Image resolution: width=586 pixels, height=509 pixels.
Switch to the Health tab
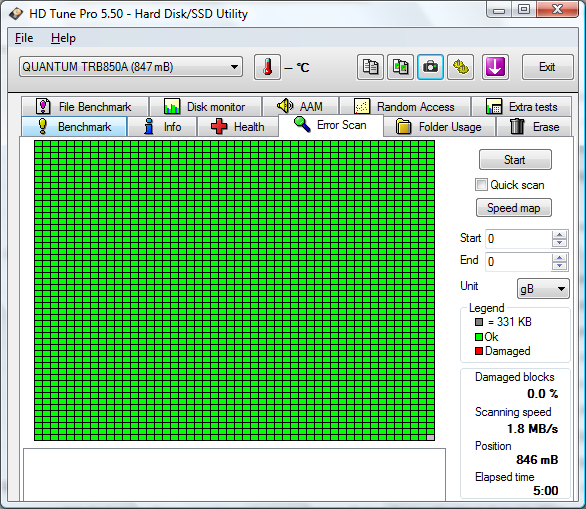pyautogui.click(x=238, y=127)
